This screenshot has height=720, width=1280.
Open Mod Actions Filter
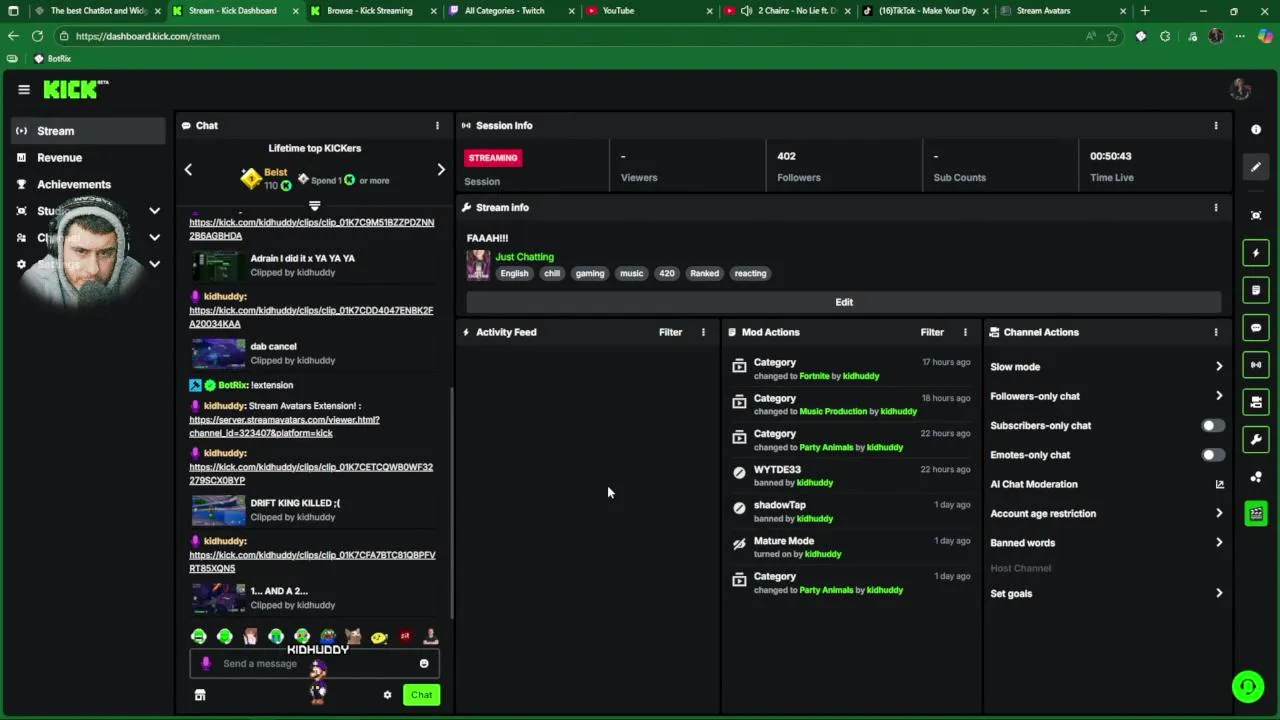tap(932, 332)
